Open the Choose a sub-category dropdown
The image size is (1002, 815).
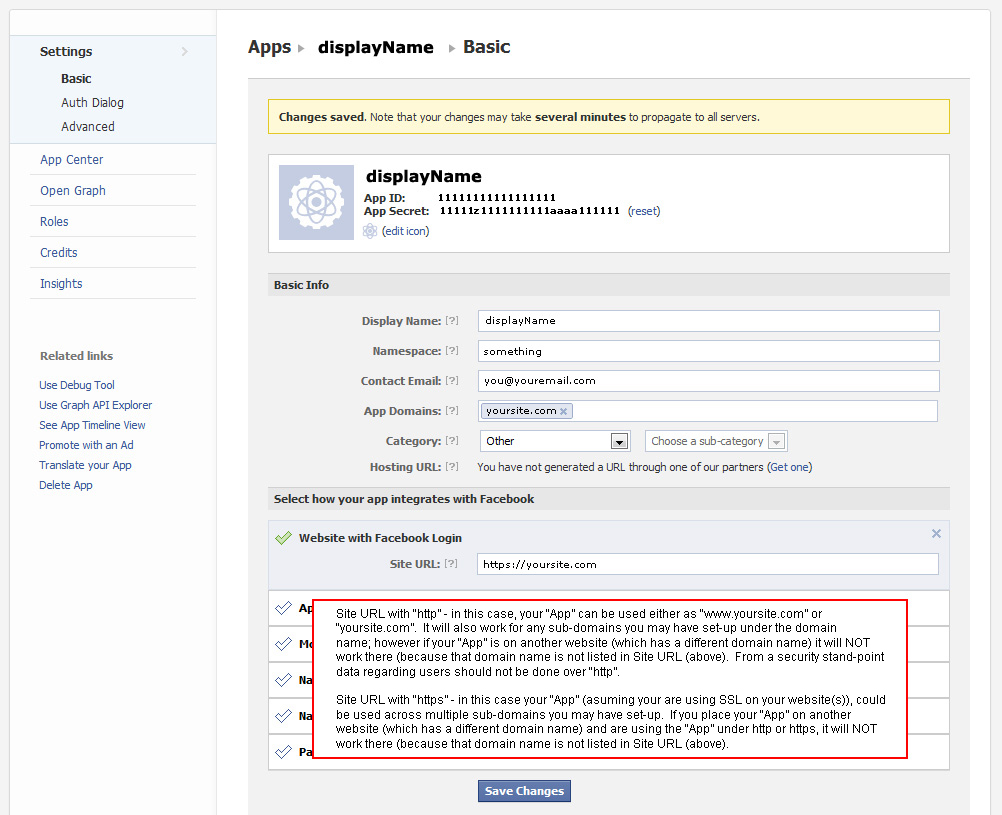(x=716, y=441)
